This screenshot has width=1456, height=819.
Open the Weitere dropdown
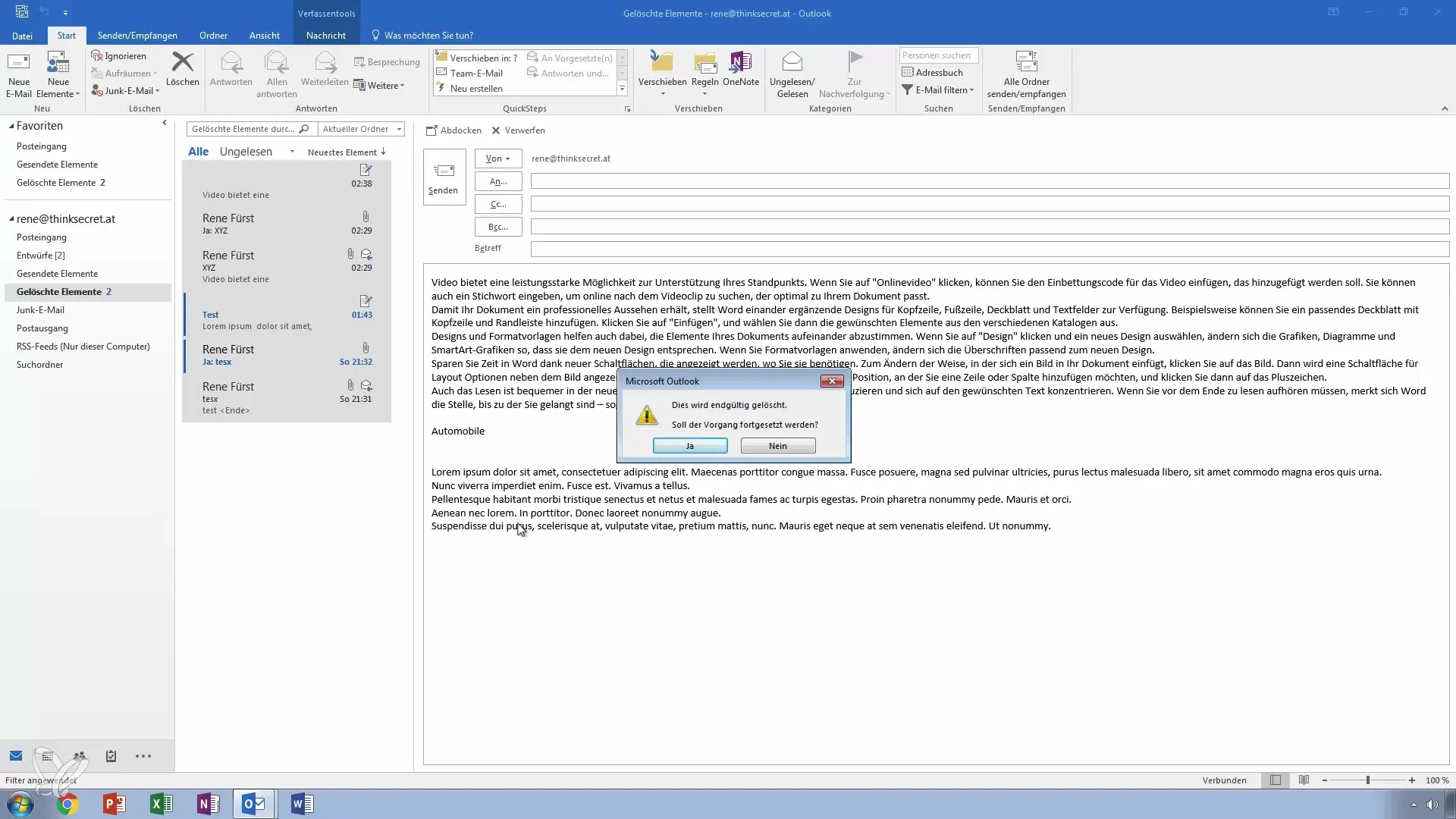coord(379,86)
